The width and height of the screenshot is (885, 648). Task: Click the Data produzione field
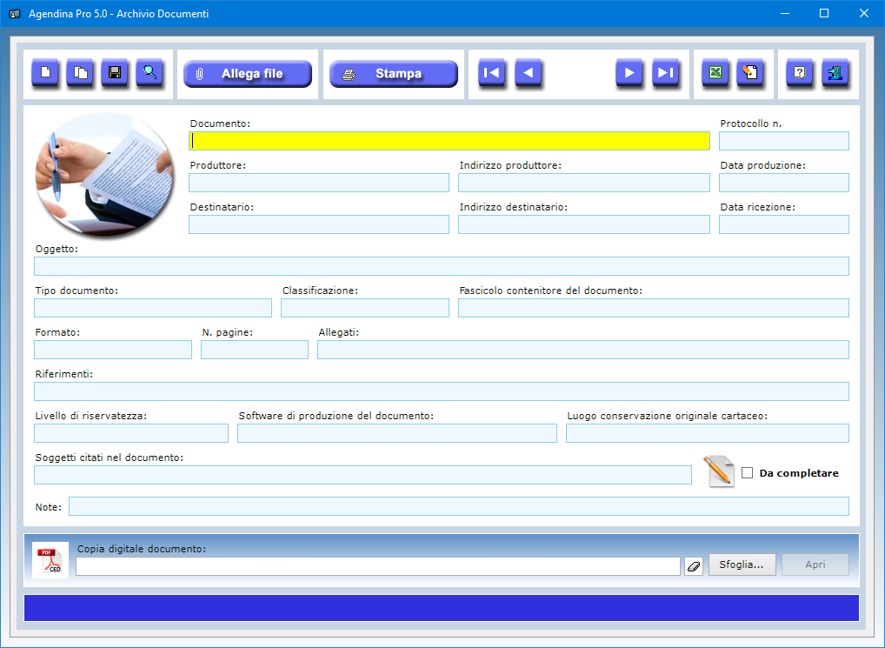pos(784,182)
